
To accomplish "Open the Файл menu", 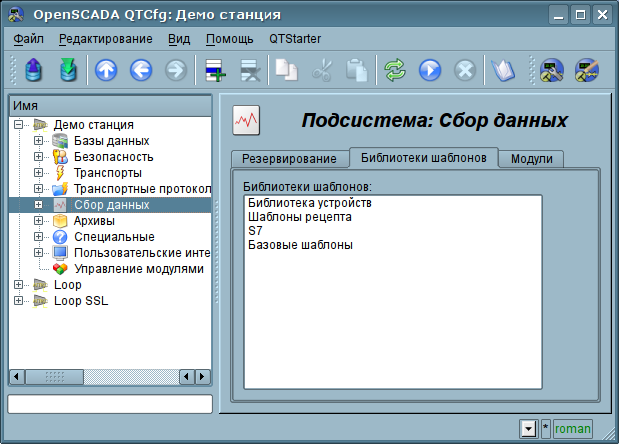I will tap(28, 39).
